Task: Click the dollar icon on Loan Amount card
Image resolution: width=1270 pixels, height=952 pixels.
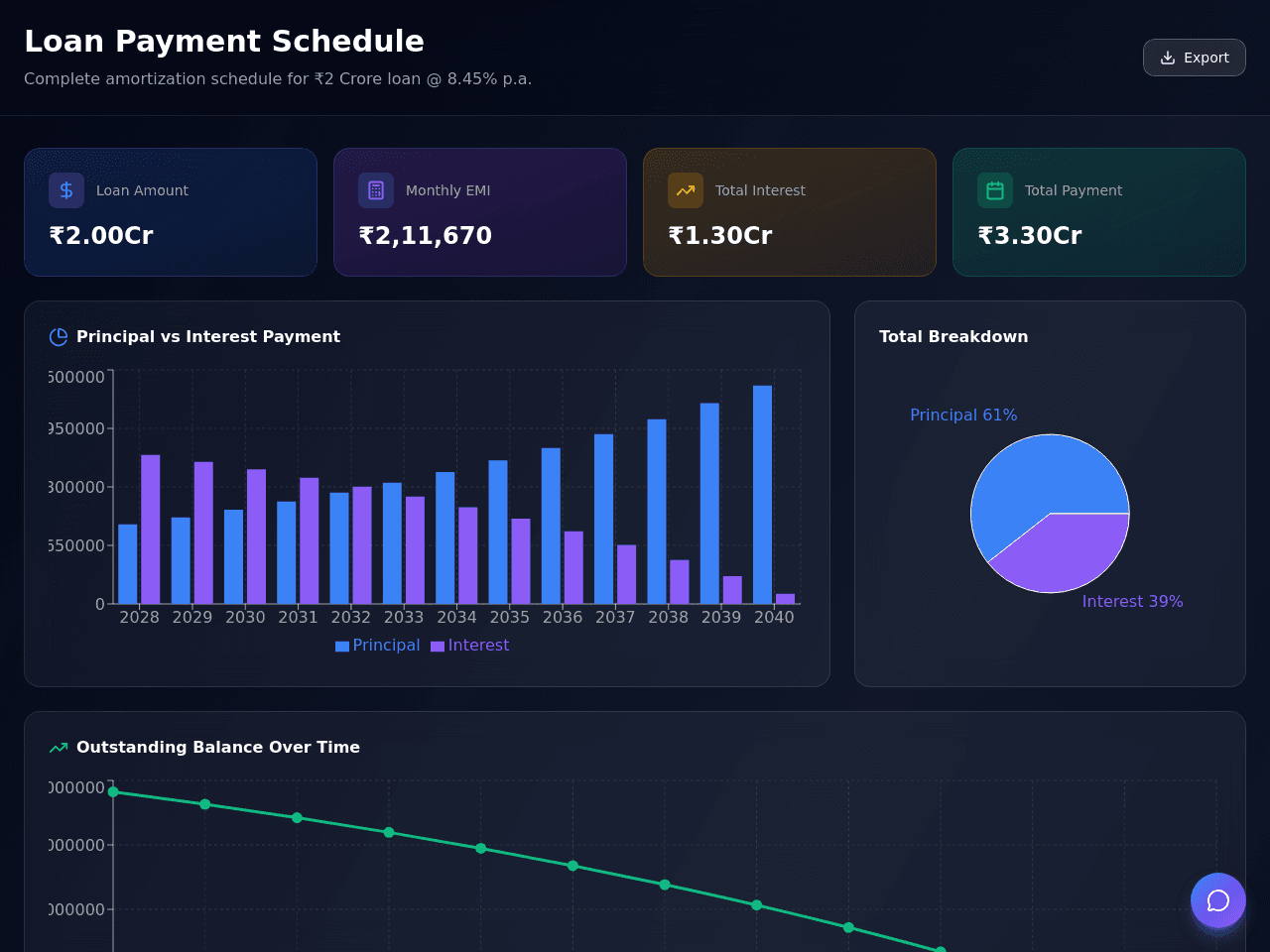Action: 66,190
